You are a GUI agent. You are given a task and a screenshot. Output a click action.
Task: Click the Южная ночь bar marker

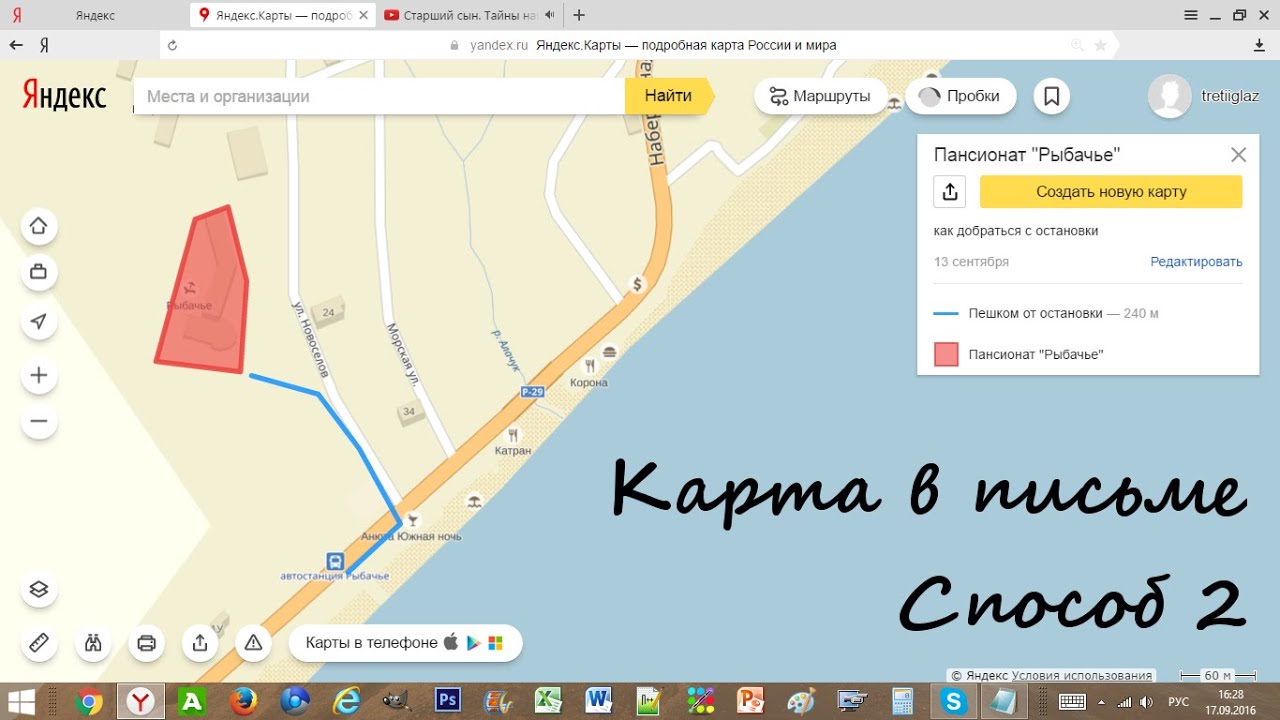coord(414,520)
